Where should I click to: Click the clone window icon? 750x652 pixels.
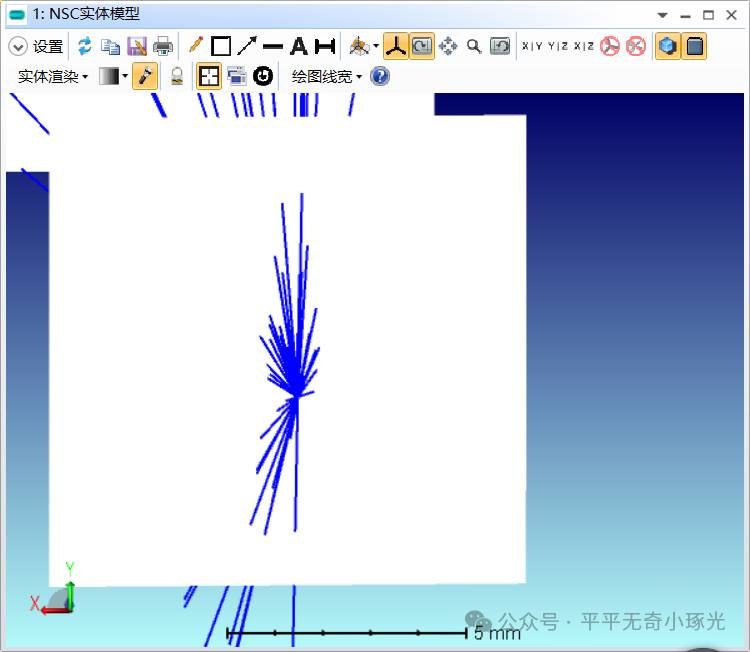pyautogui.click(x=236, y=77)
